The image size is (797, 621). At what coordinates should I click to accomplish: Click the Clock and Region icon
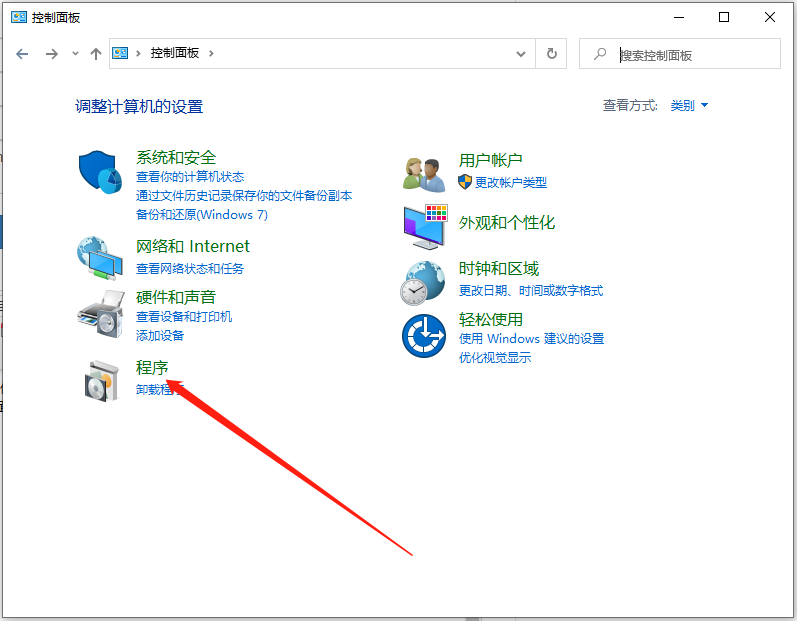pos(424,282)
